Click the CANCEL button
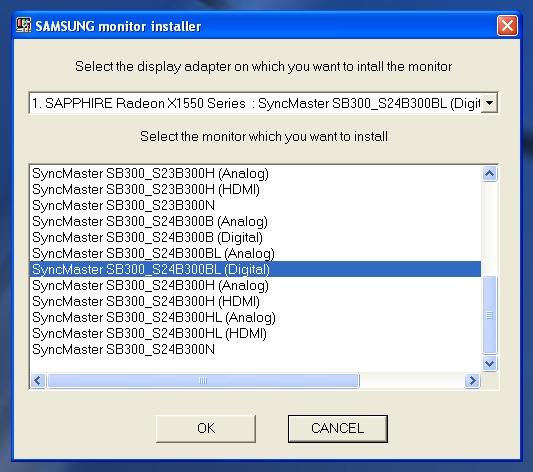The width and height of the screenshot is (533, 472). coord(338,429)
